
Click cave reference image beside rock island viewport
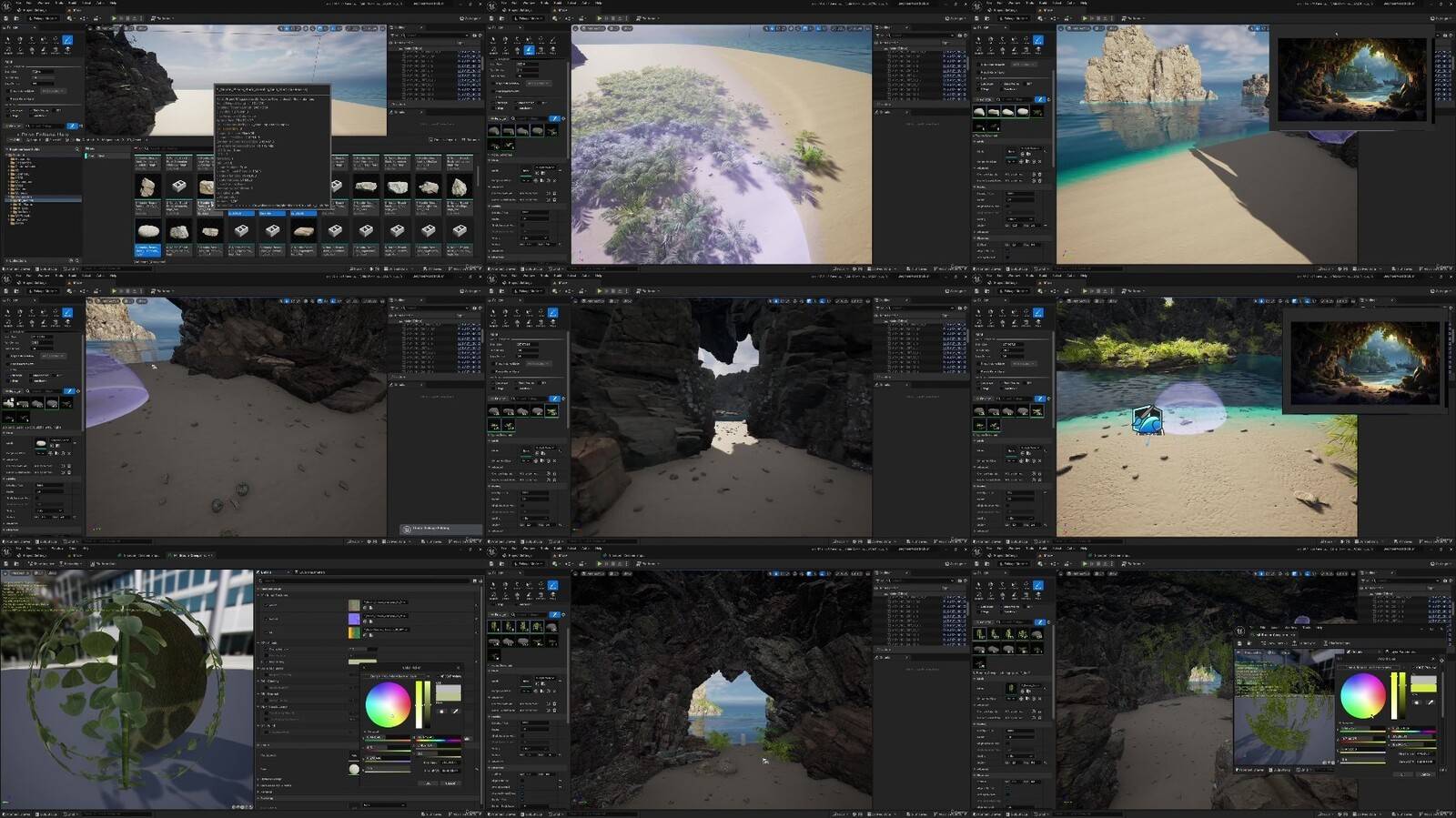(1351, 79)
